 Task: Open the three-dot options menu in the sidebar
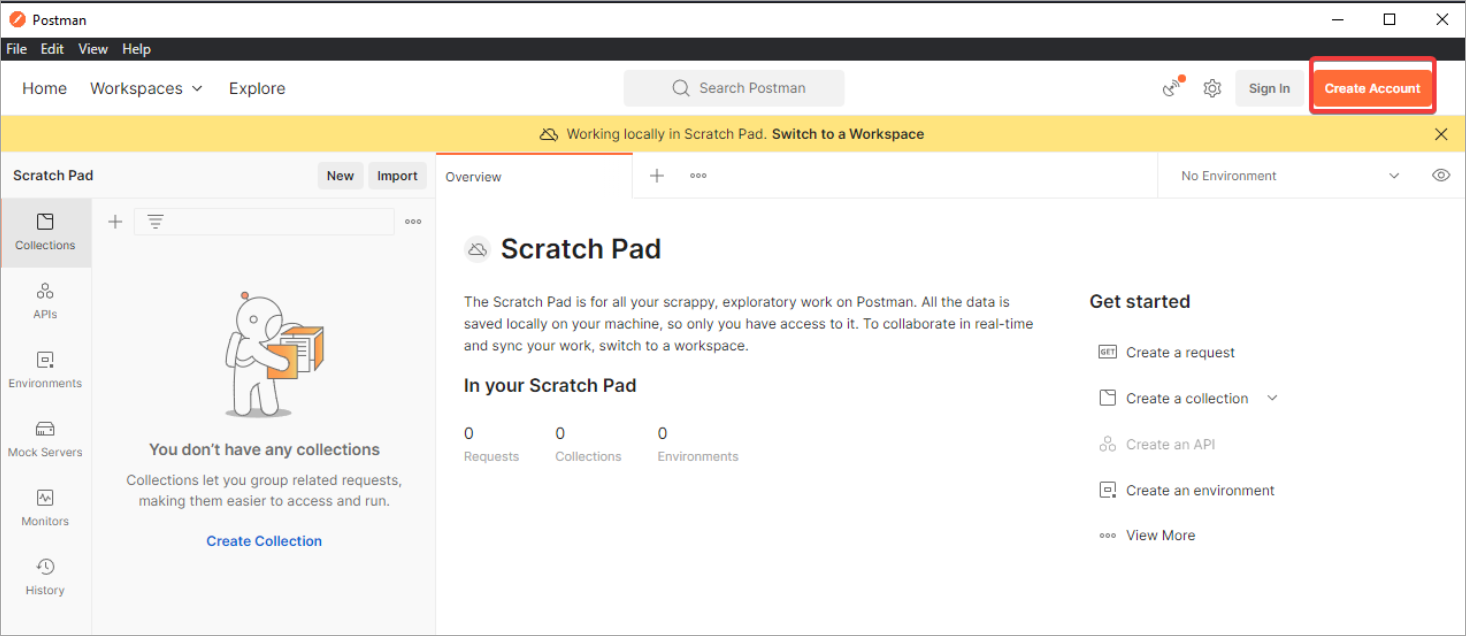[413, 222]
